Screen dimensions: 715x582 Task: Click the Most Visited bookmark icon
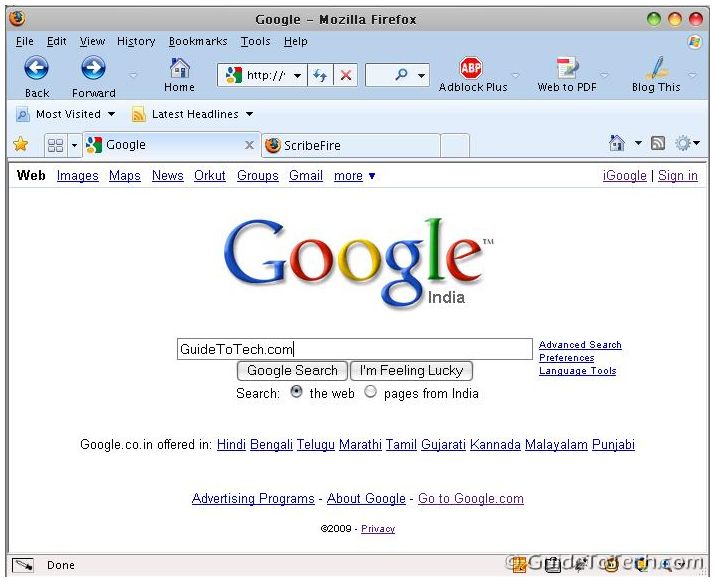[22, 114]
